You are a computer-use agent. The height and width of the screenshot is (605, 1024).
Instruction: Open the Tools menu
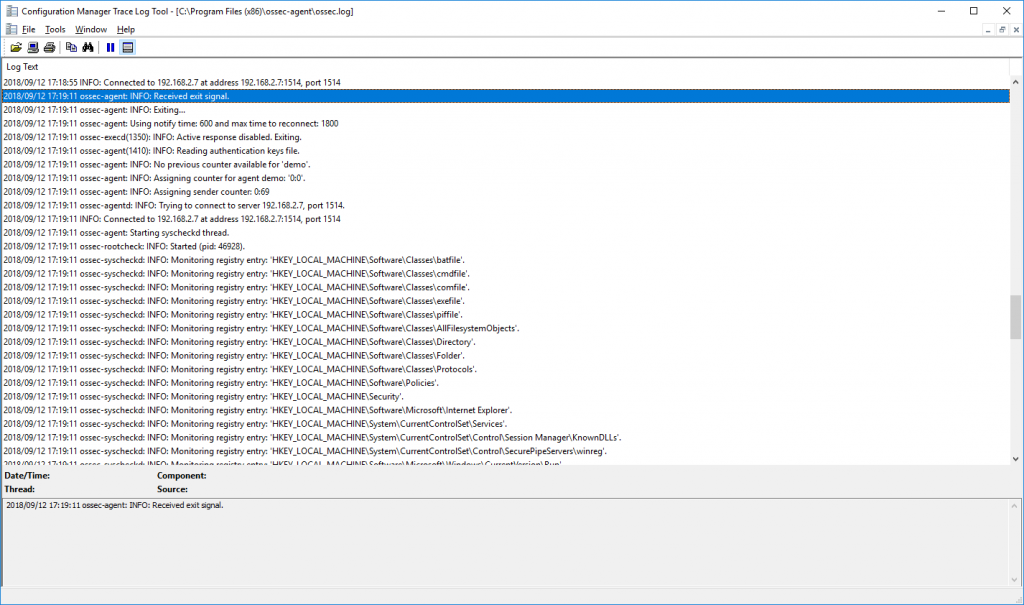click(55, 29)
